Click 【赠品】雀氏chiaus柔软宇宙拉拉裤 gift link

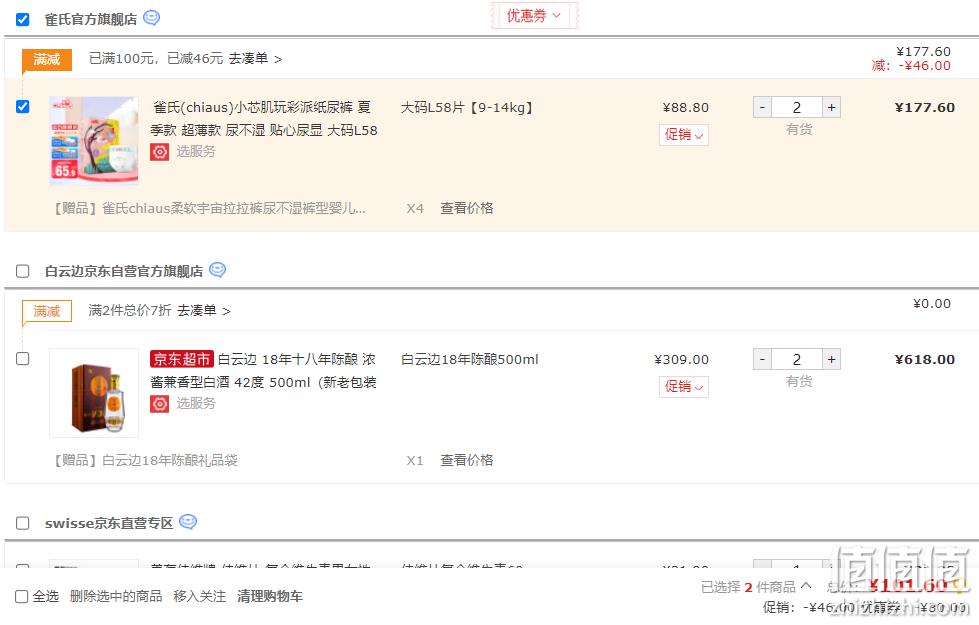tap(208, 208)
